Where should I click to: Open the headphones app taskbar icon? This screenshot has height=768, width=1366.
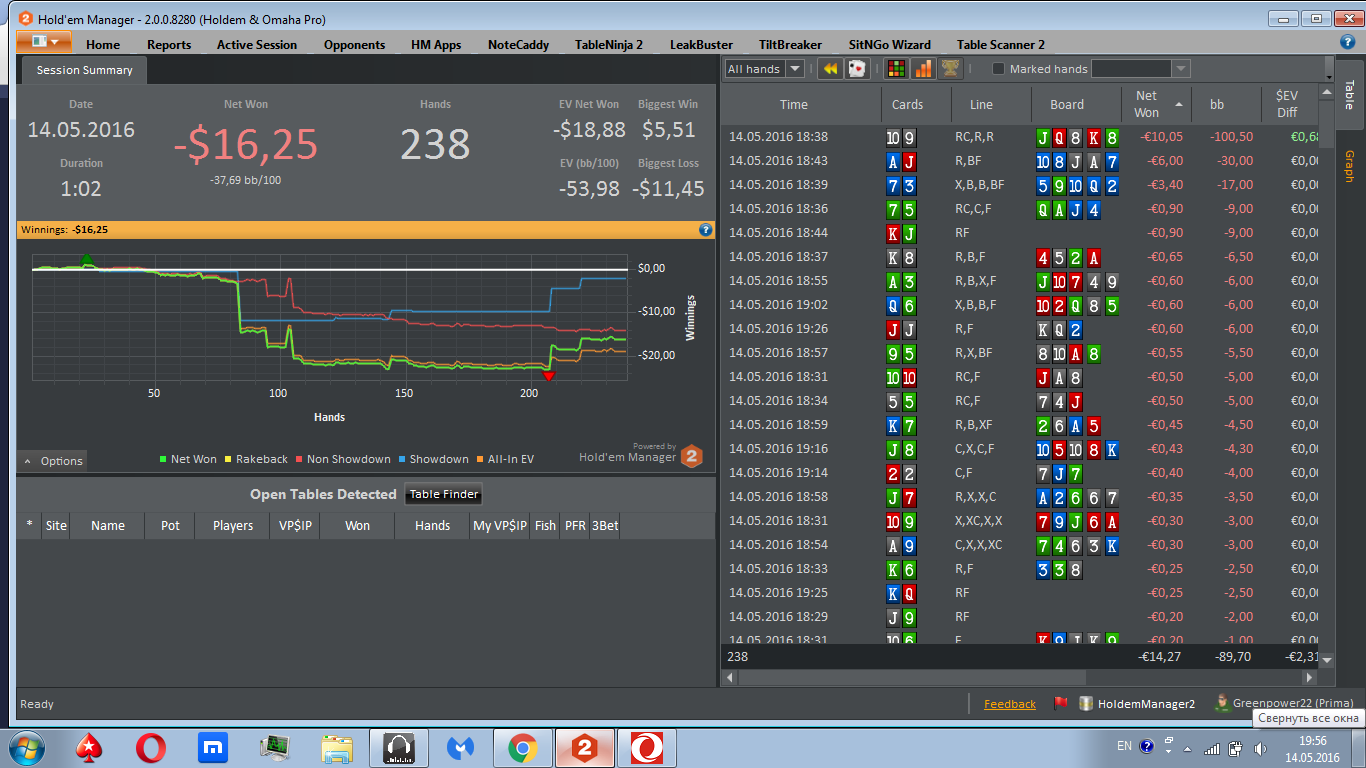click(399, 747)
